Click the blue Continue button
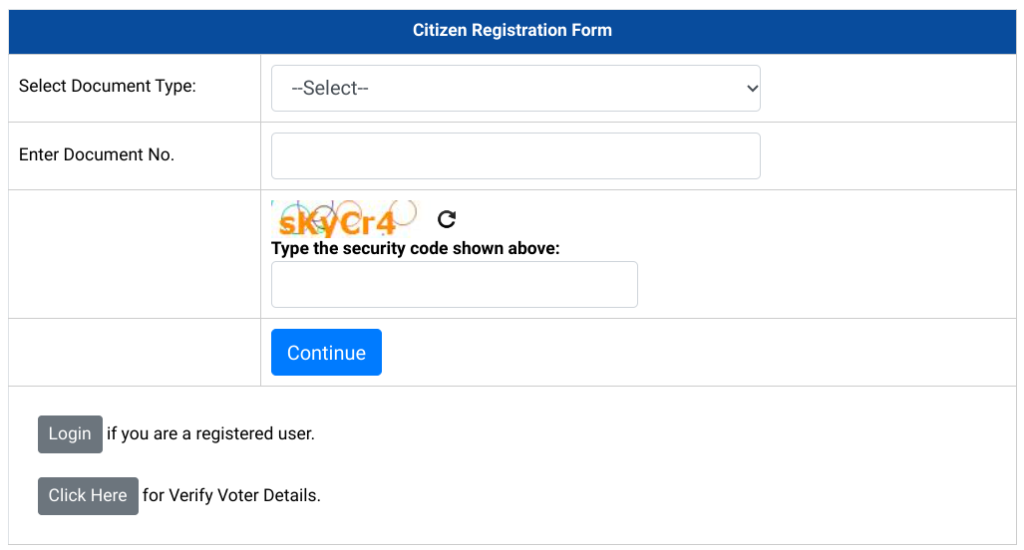This screenshot has height=550, width=1024. (x=326, y=352)
